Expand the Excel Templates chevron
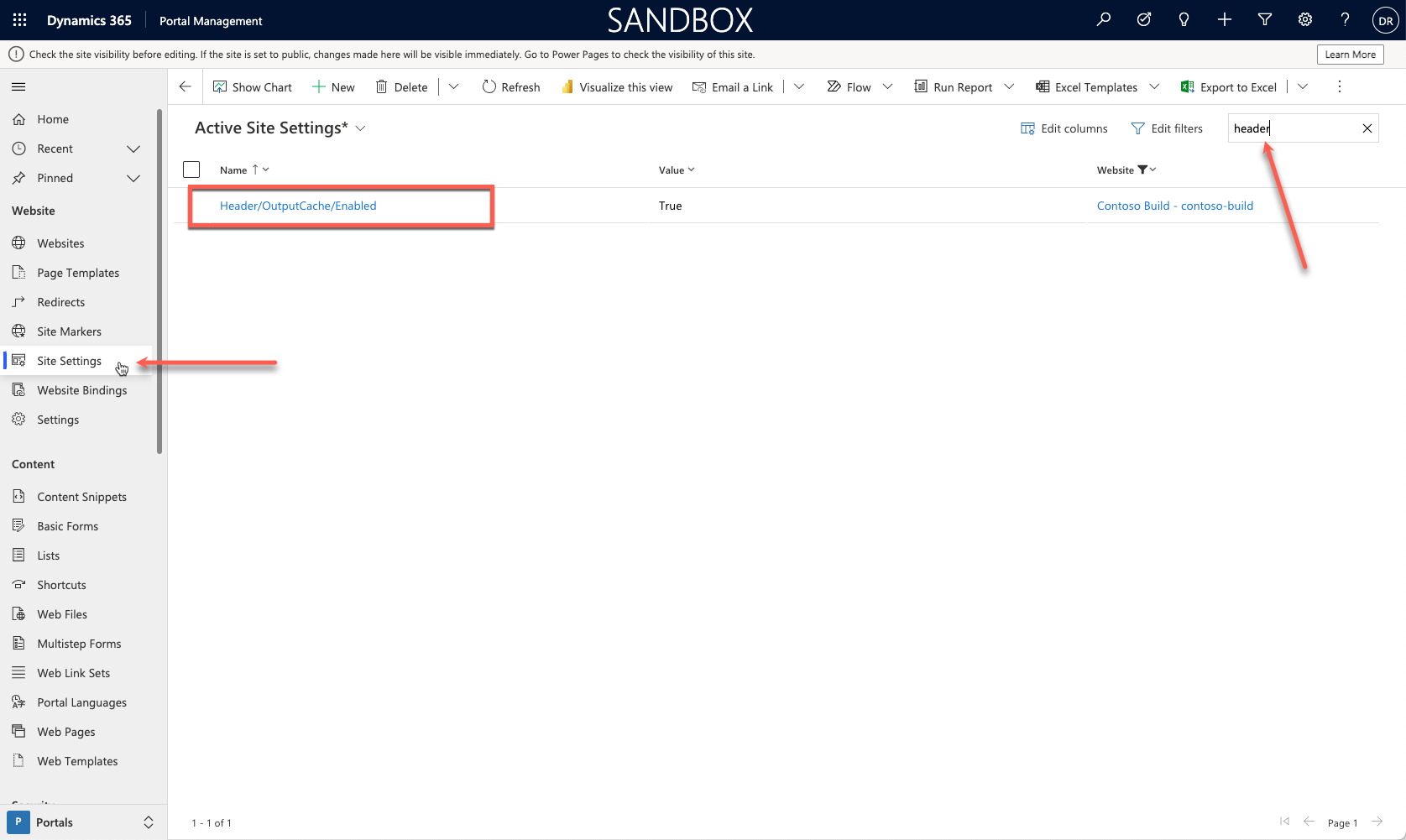1406x840 pixels. click(1156, 86)
